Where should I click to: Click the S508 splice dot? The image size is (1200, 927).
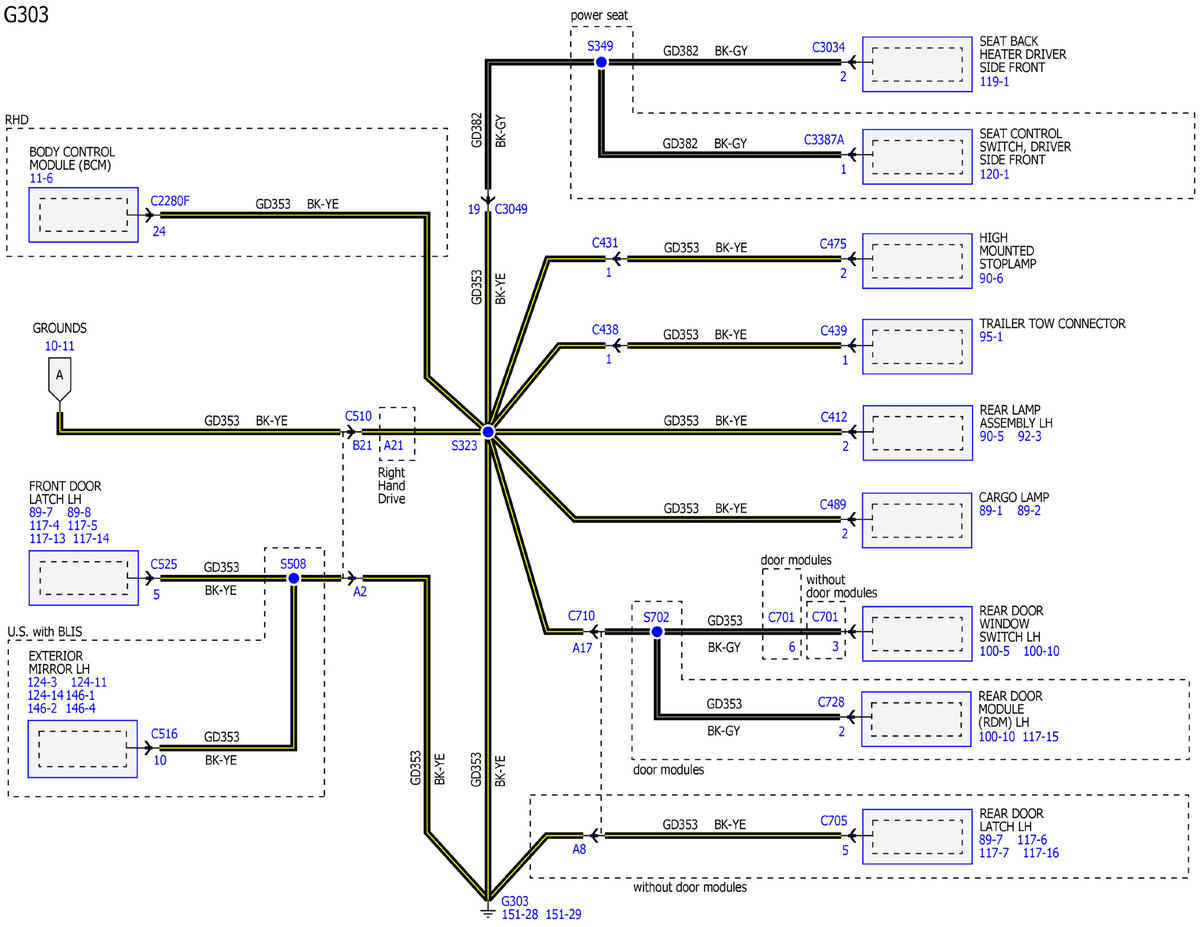tap(294, 578)
